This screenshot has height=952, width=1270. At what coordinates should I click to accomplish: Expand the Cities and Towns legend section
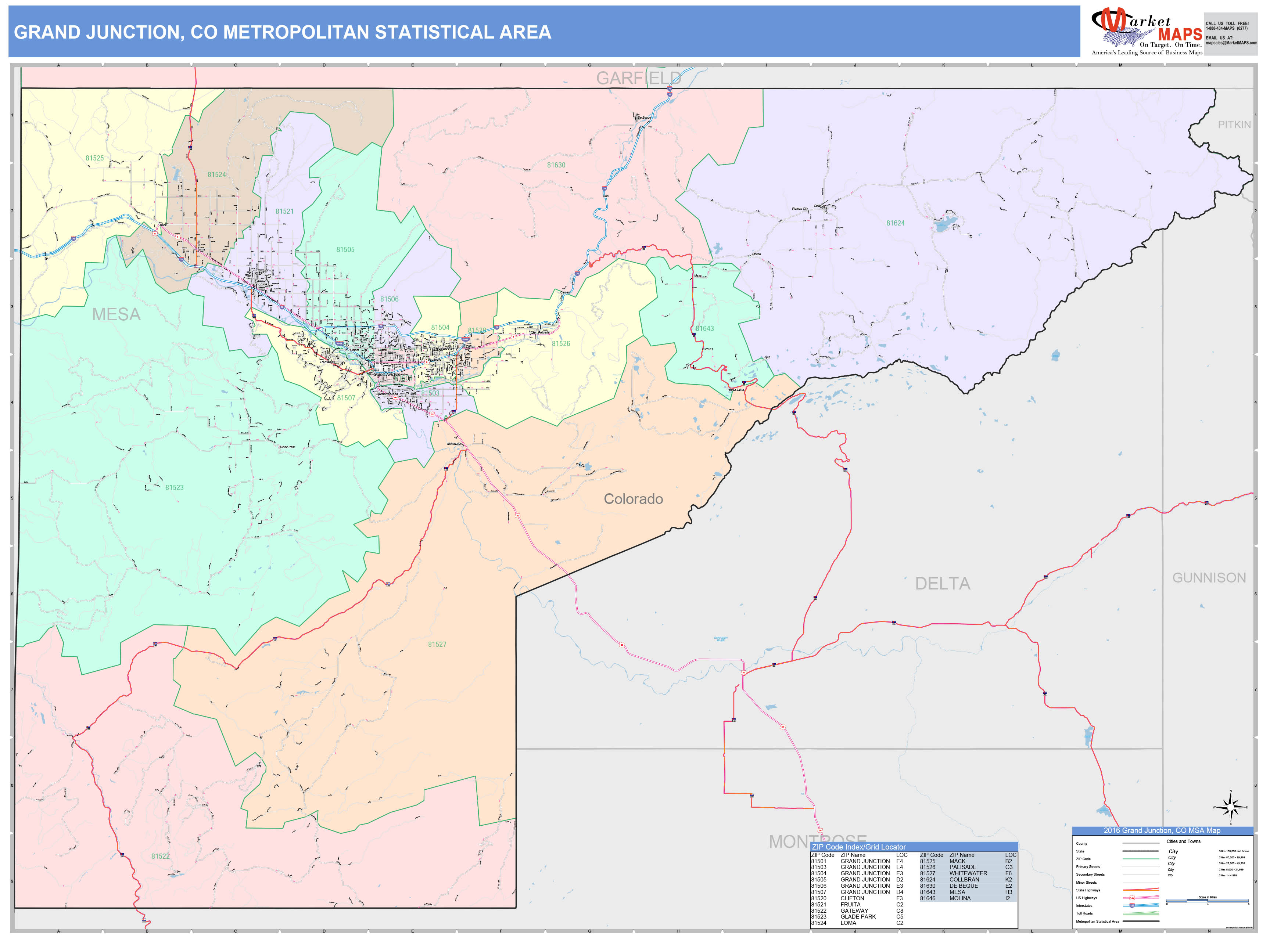[1184, 841]
